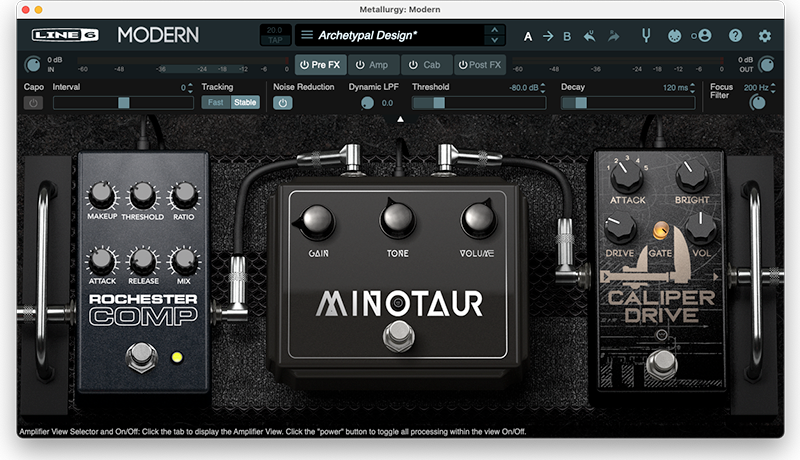Viewport: 800px width, 460px height.
Task: Click the Rochester Comp yellow LED
Action: click(177, 357)
